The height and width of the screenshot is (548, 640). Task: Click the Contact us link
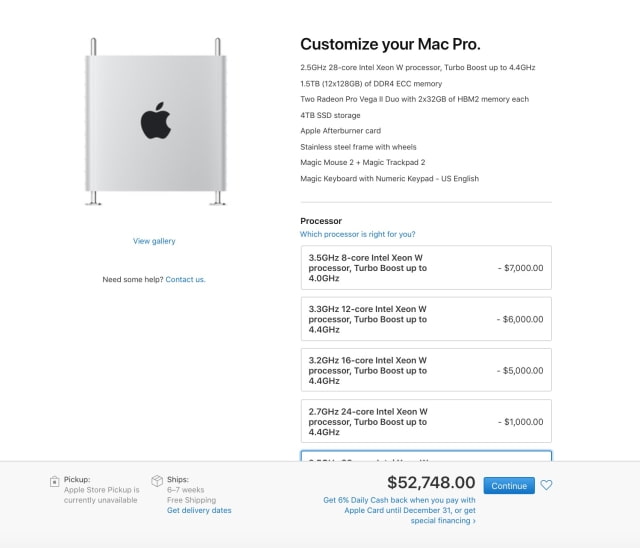[x=185, y=279]
